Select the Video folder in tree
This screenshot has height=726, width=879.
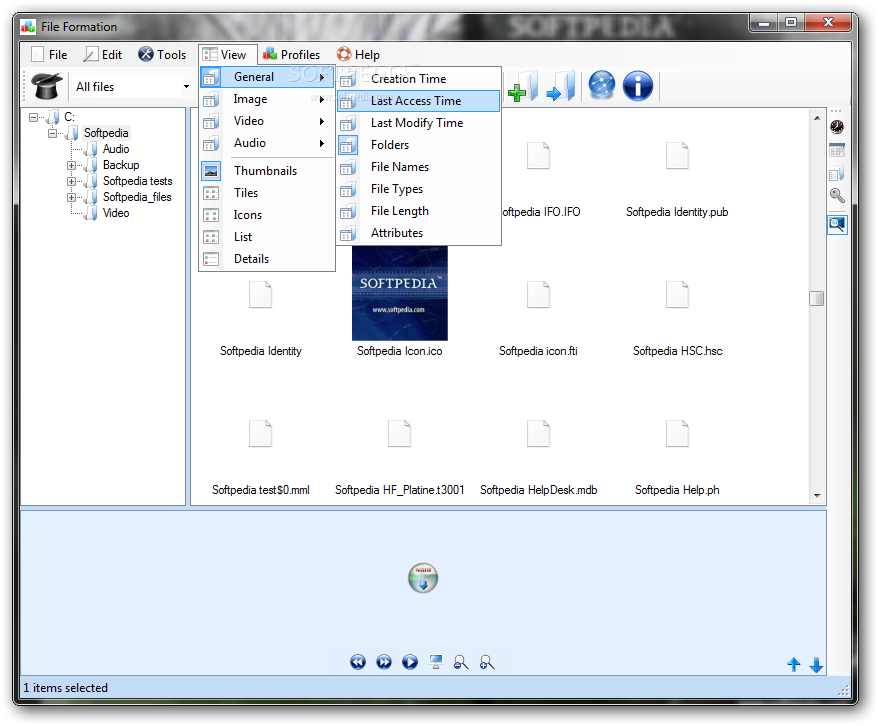(116, 214)
